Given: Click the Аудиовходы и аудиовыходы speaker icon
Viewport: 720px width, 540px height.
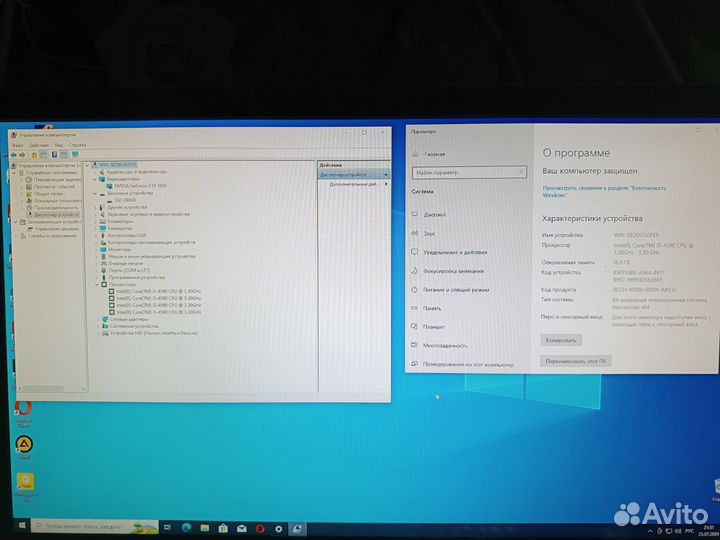Looking at the screenshot, I should [102, 172].
